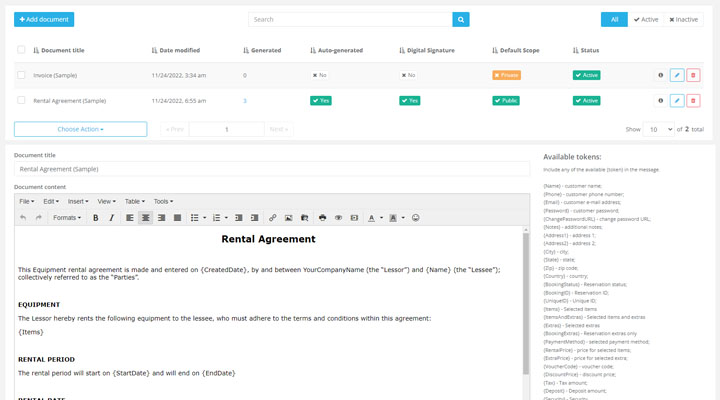Viewport: 720px width, 400px height.
Task: Show all documents with All filter
Action: (x=614, y=19)
